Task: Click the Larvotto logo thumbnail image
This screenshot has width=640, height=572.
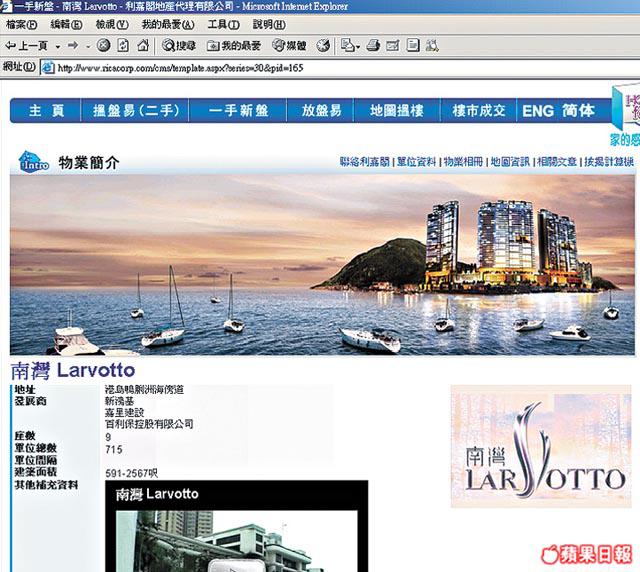Action: click(x=541, y=447)
